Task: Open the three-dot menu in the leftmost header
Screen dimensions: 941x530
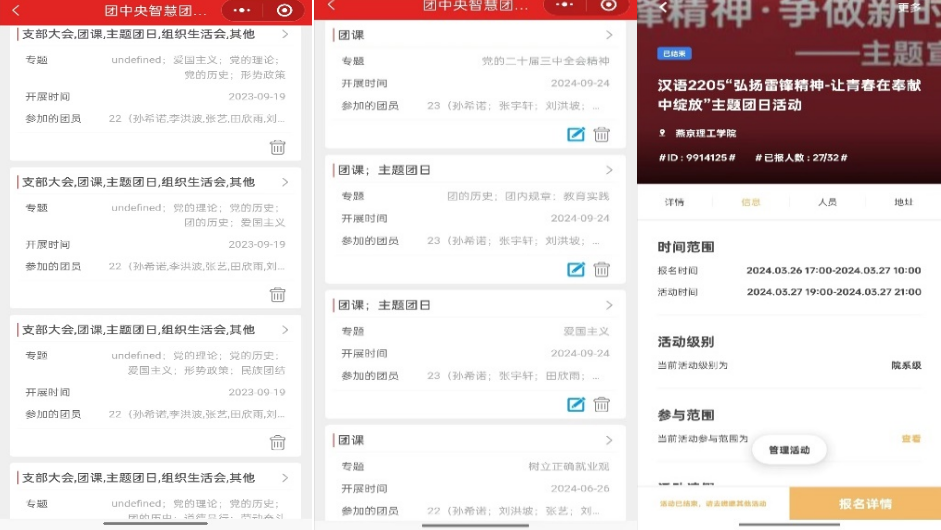Action: (242, 10)
